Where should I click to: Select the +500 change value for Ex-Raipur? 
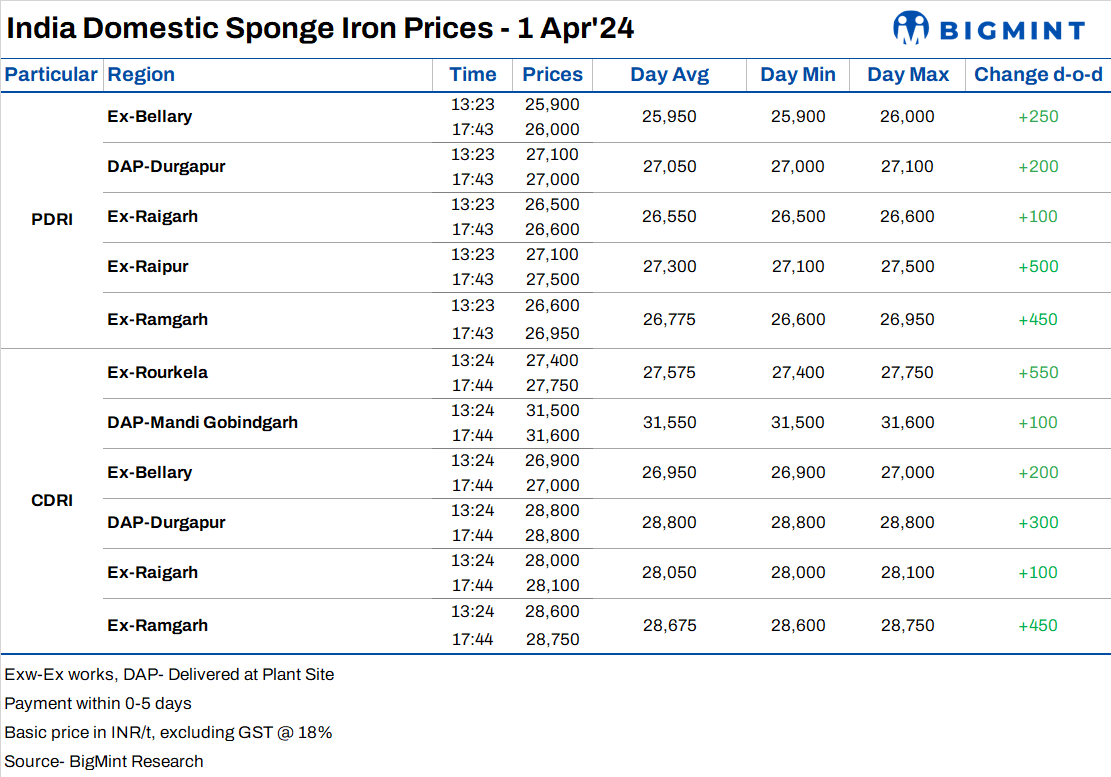(x=1038, y=267)
